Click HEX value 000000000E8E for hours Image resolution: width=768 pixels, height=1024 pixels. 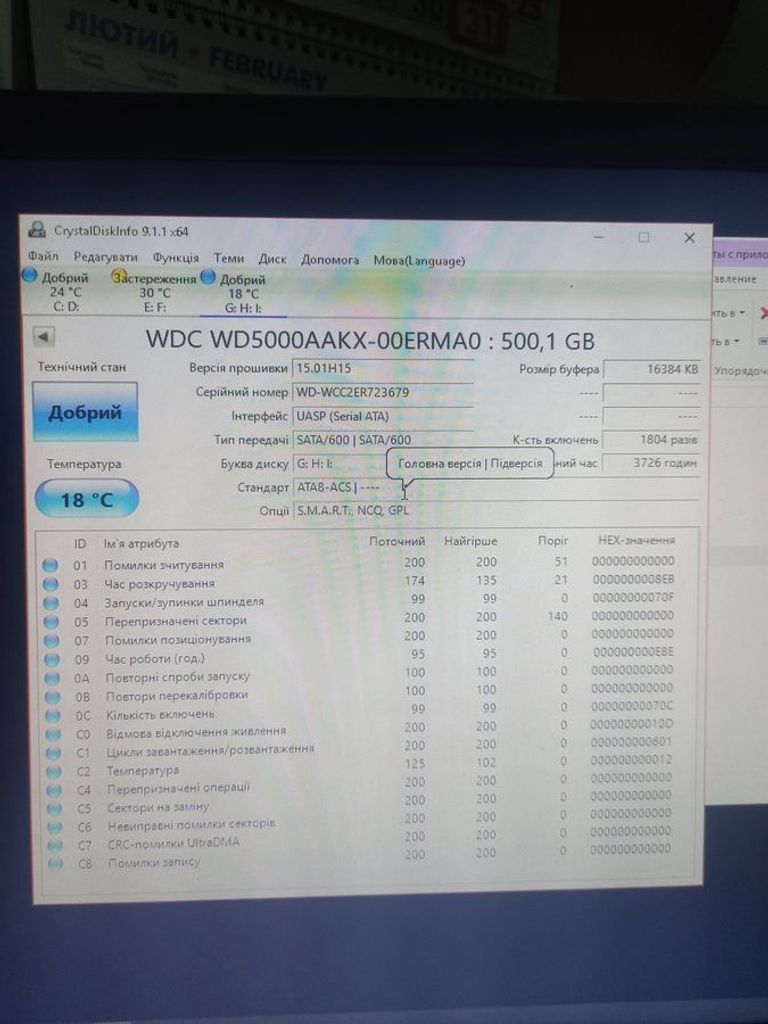(x=633, y=652)
